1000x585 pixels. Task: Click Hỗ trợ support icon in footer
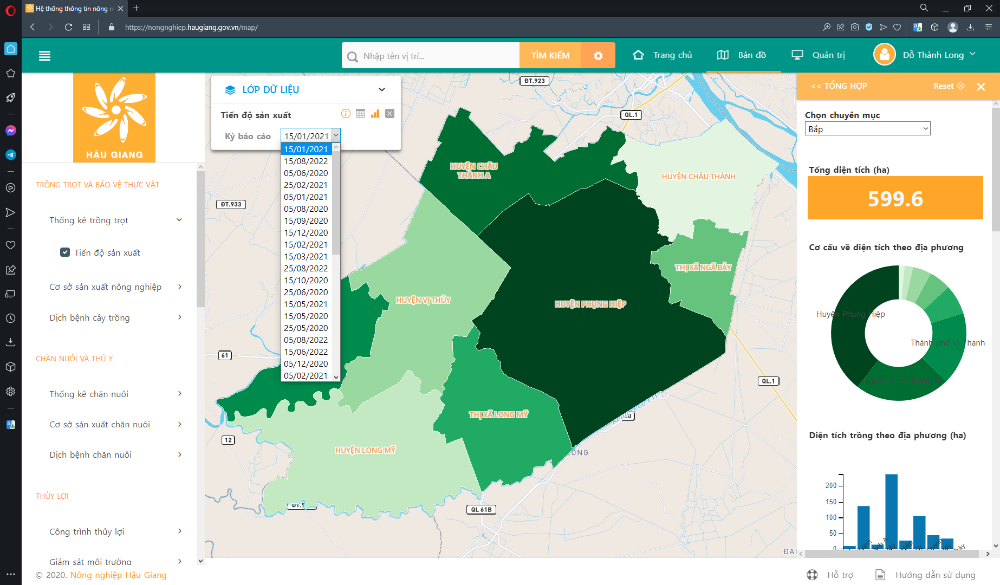[812, 575]
